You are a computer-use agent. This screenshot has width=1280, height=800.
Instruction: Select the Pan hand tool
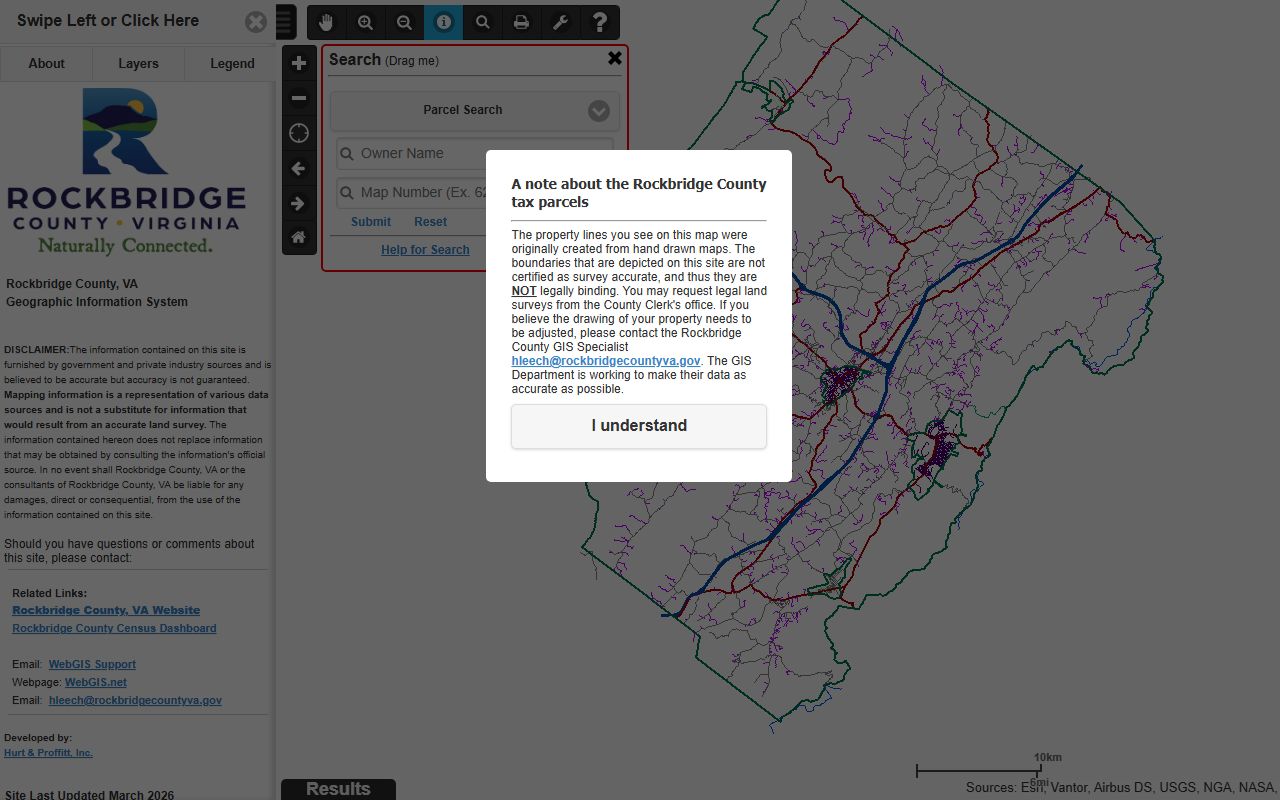click(326, 22)
